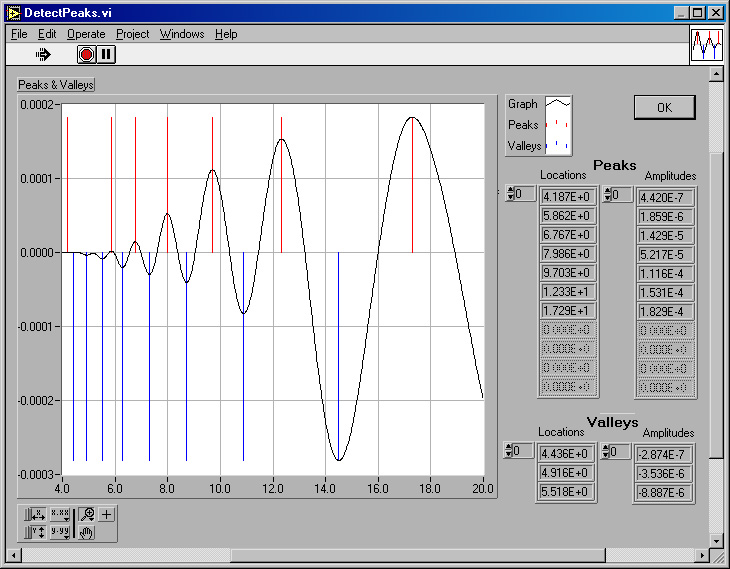Click the OK button
Screen dimensions: 730x569
tap(664, 108)
